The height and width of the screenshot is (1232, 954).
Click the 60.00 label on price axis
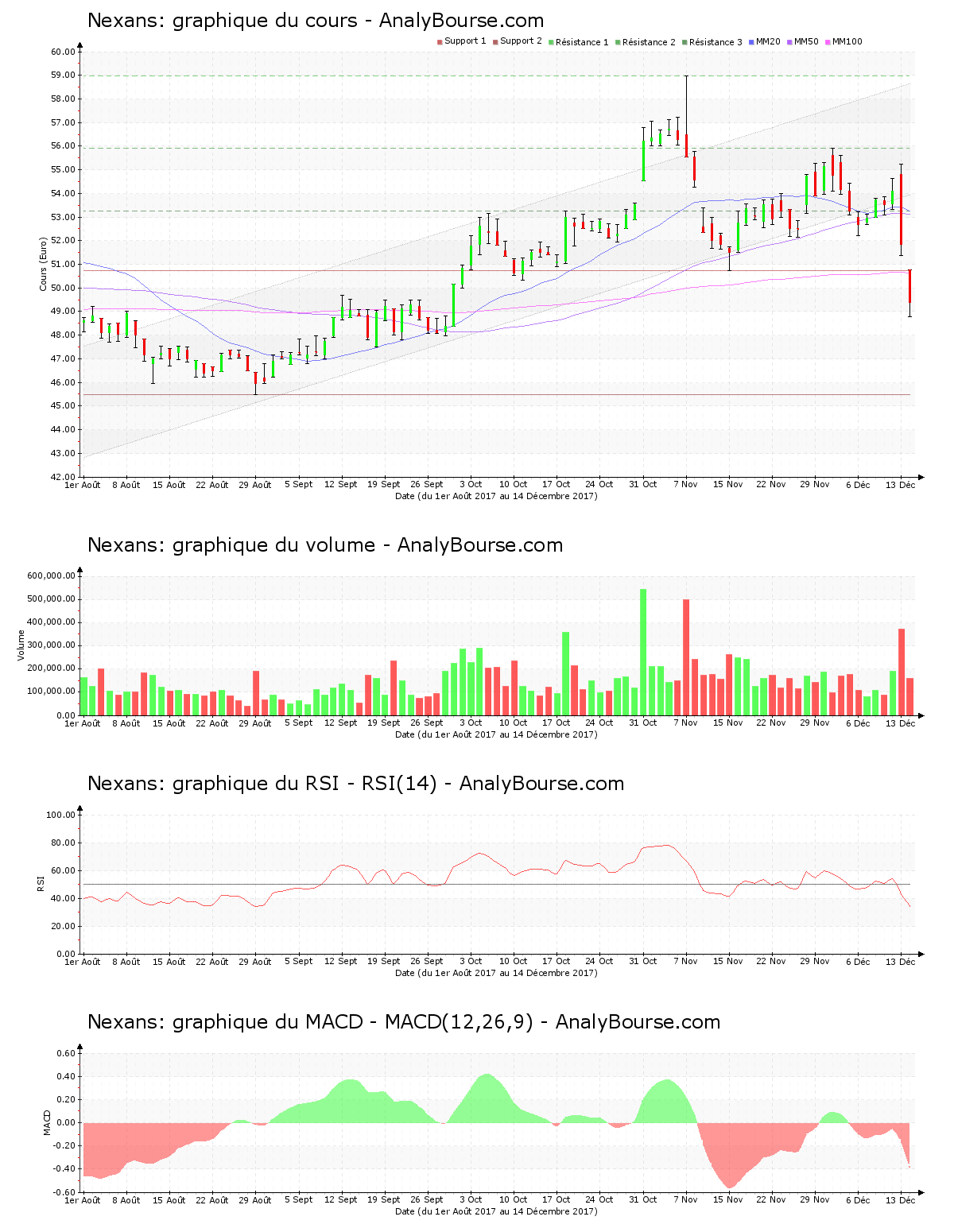[63, 52]
